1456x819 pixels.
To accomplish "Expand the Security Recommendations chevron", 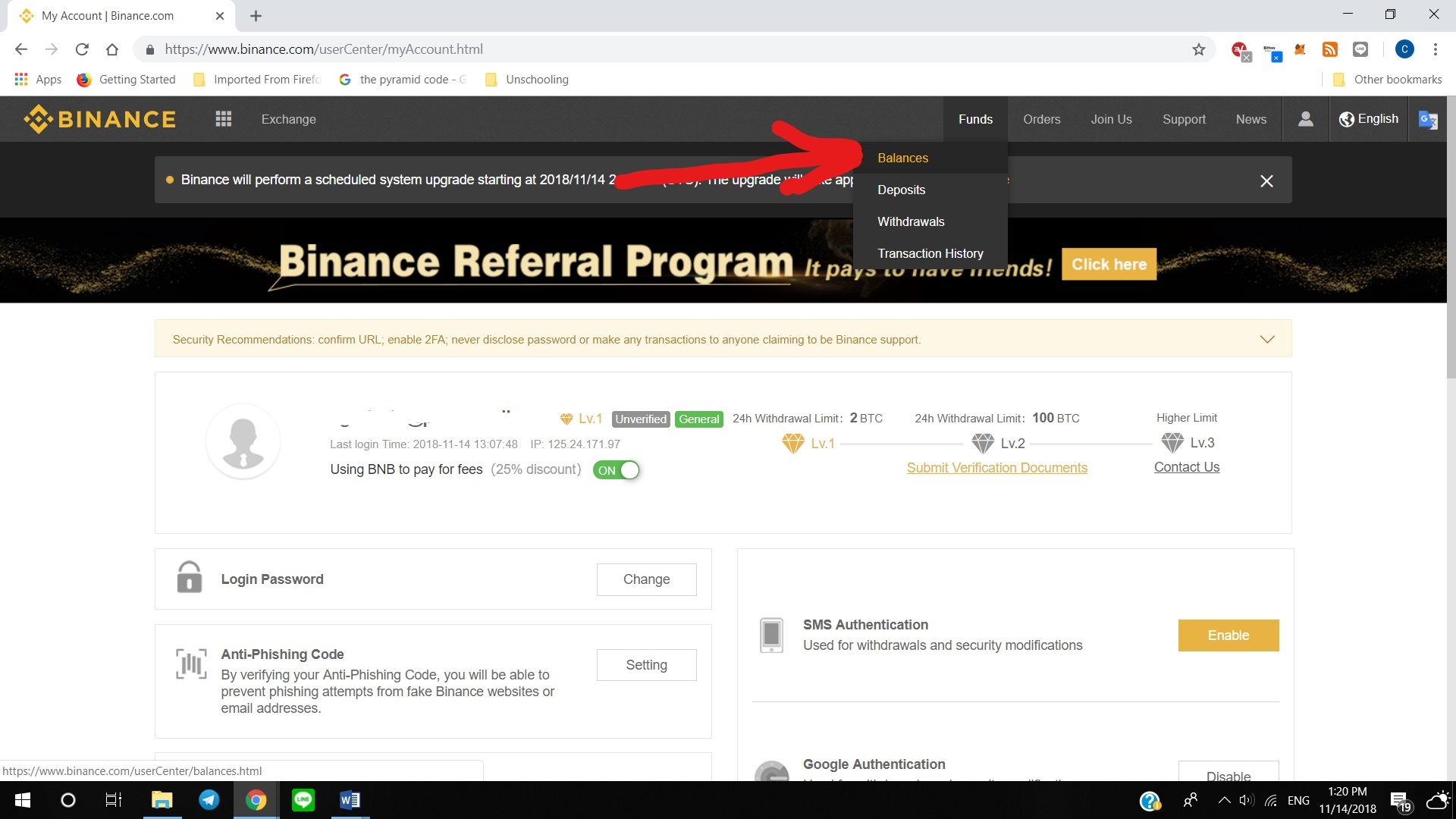I will pyautogui.click(x=1267, y=339).
